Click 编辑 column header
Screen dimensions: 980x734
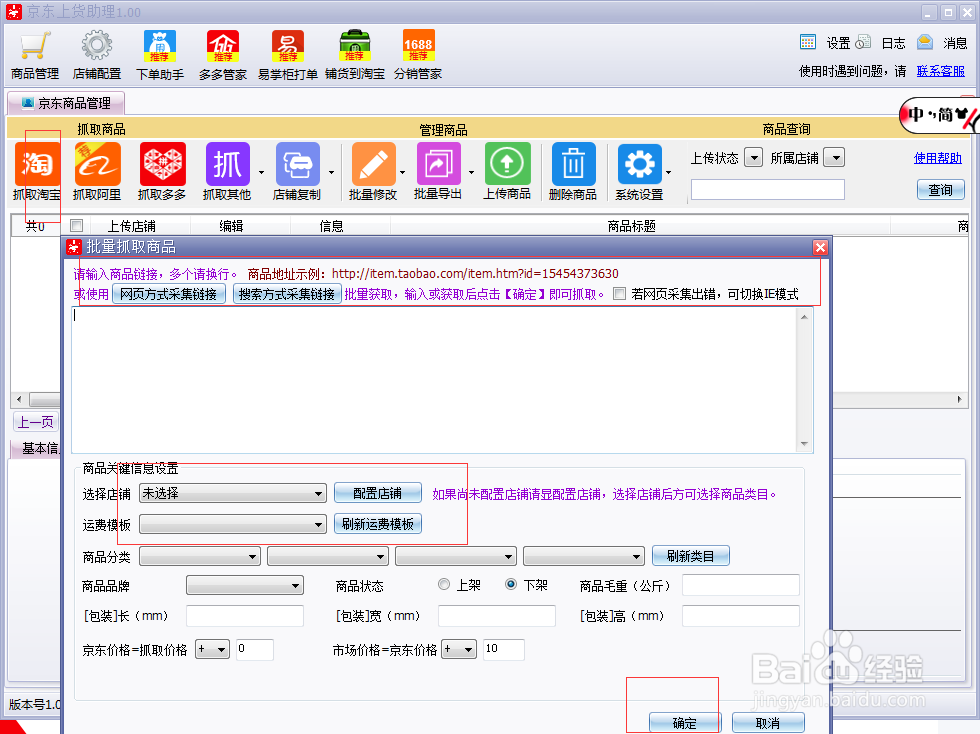(231, 226)
